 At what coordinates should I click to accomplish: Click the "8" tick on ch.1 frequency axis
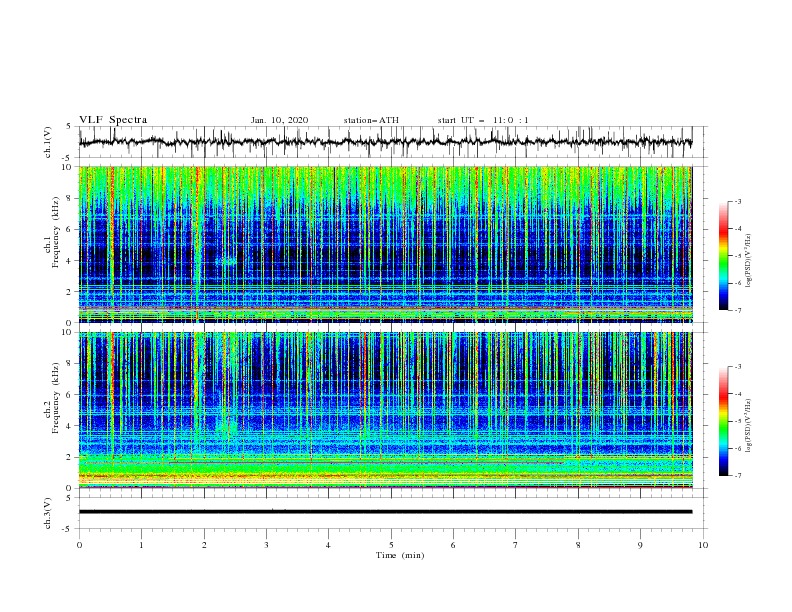(70, 198)
